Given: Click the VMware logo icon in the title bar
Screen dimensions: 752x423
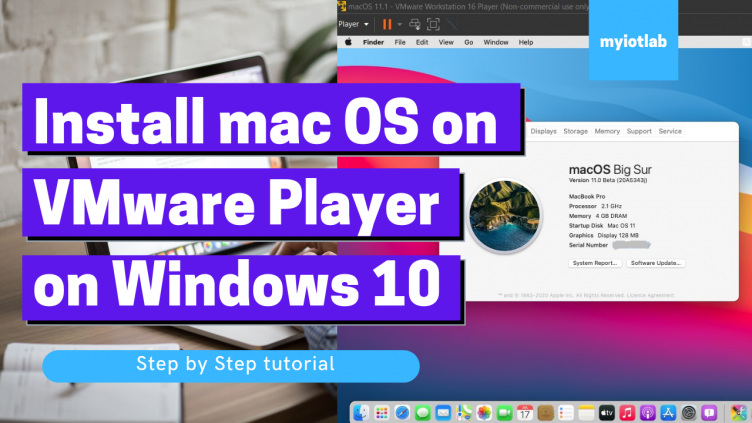Looking at the screenshot, I should coord(341,6).
